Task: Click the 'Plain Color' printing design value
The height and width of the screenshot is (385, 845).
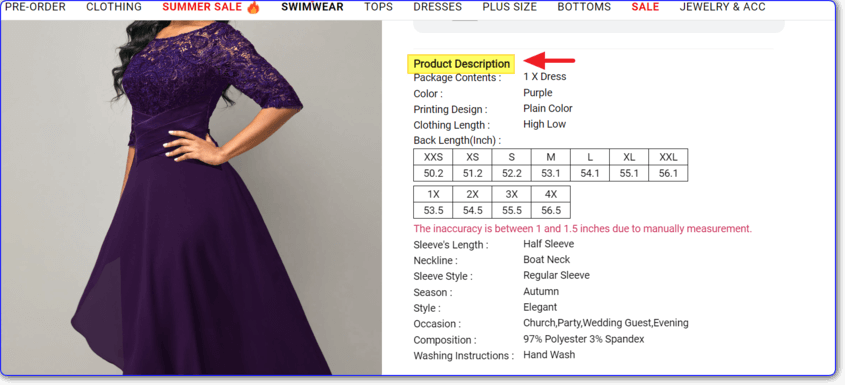Action: pos(548,108)
